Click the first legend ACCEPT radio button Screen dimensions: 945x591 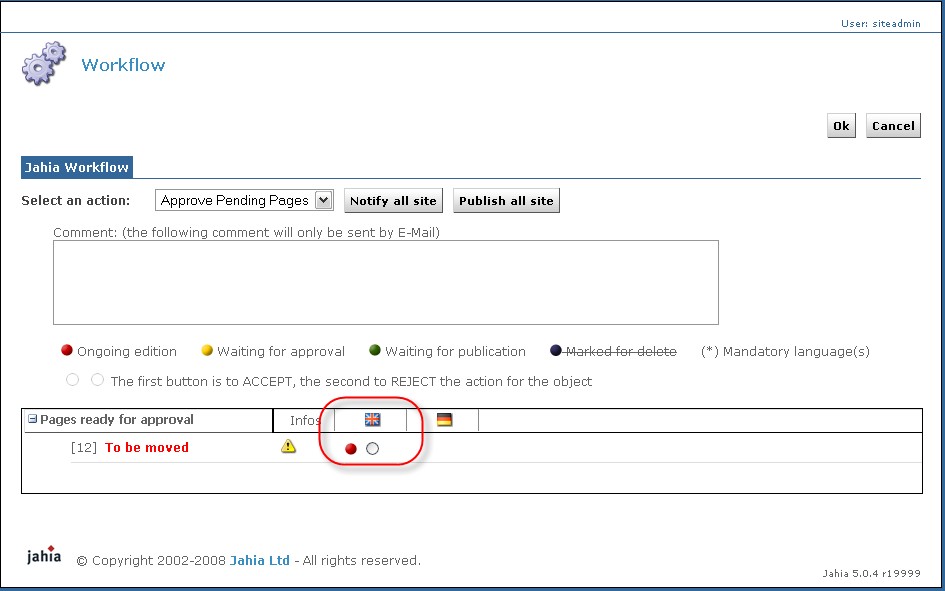72,380
